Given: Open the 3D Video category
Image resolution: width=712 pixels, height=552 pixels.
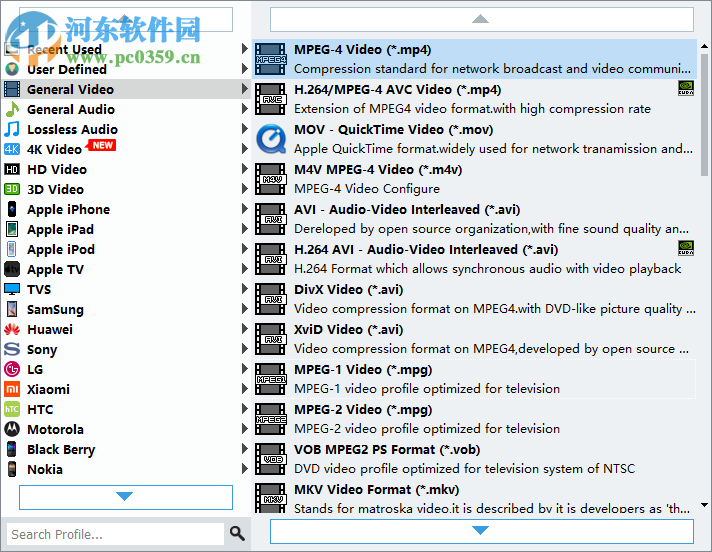Looking at the screenshot, I should (127, 189).
